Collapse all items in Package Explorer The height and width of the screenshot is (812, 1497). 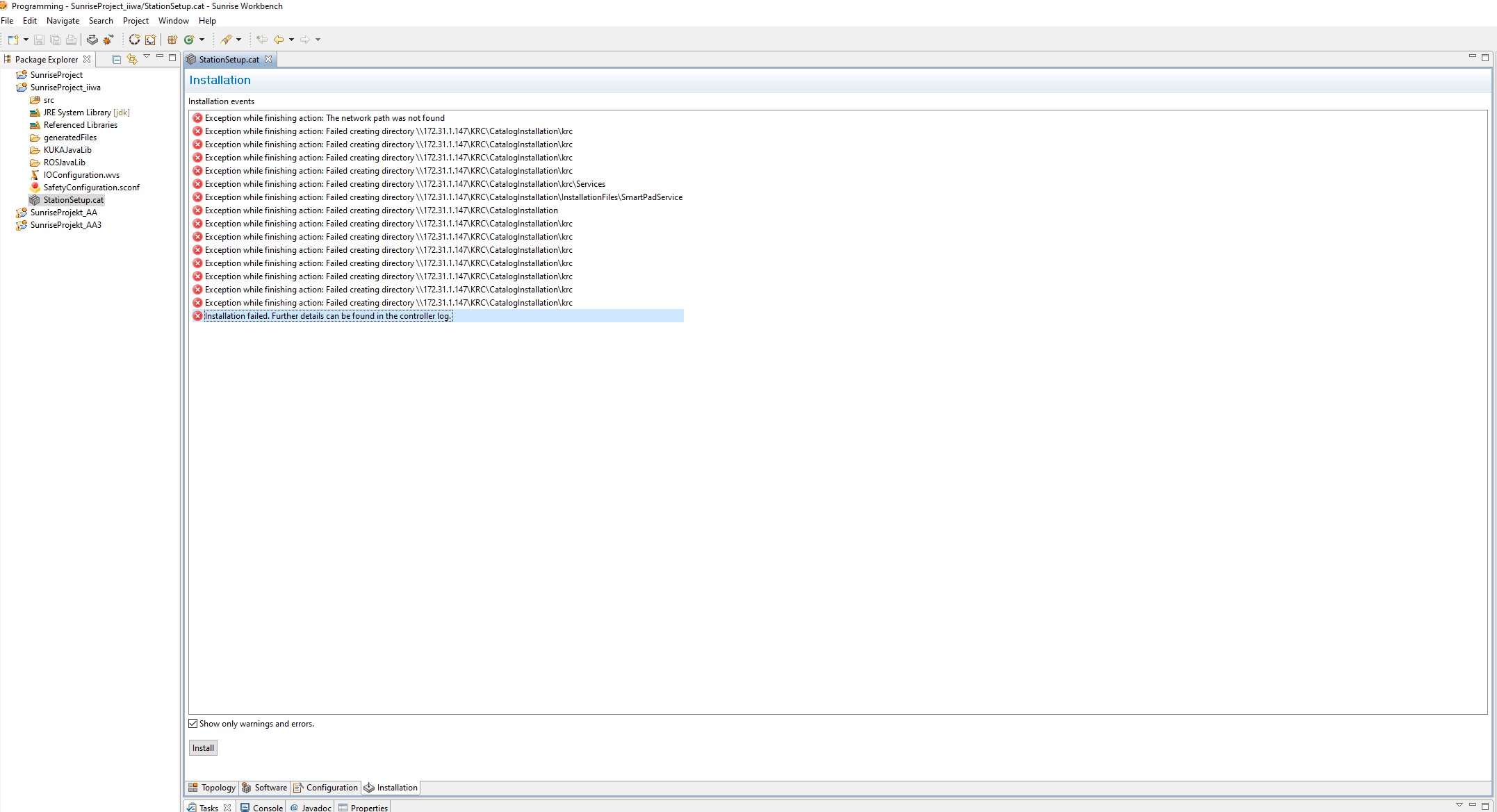click(116, 59)
